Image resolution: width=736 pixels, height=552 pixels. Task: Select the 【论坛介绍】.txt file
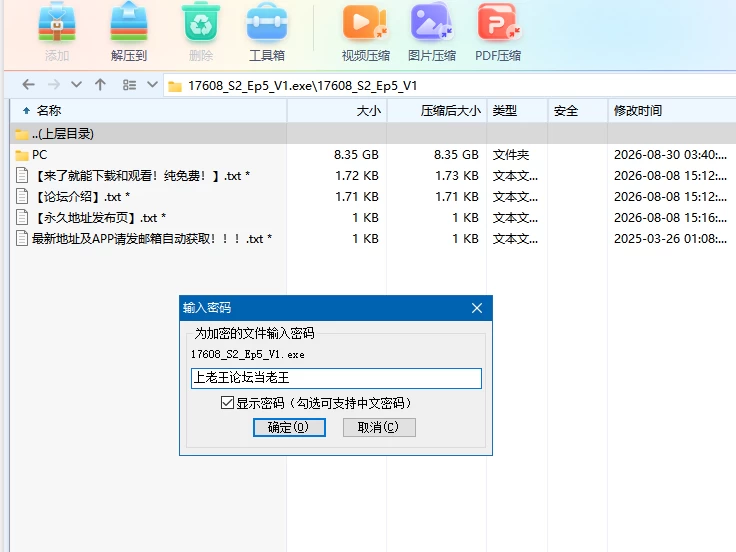(x=373, y=197)
